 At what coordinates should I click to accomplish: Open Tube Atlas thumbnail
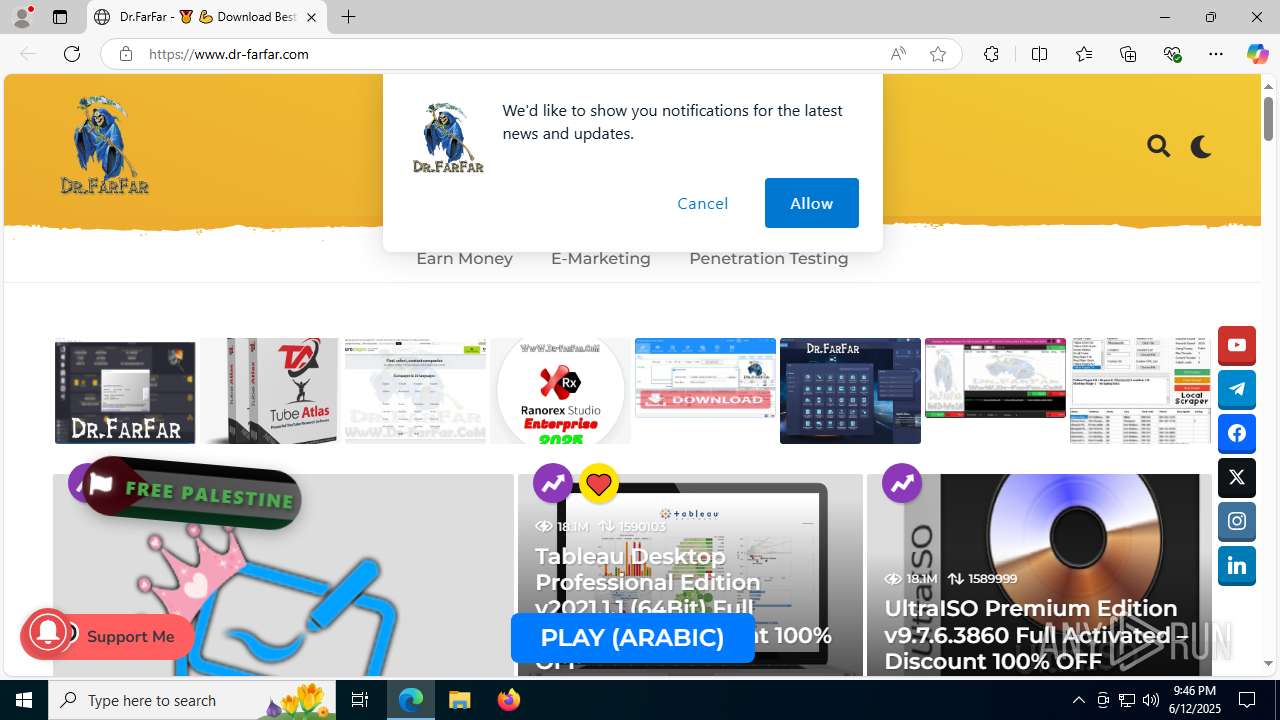point(269,390)
